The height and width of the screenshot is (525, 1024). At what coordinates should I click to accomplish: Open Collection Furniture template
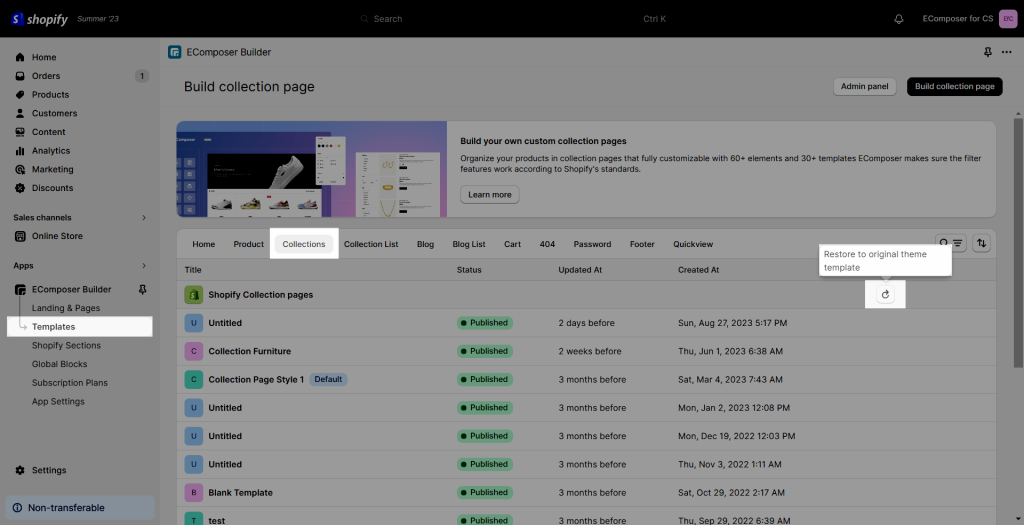249,351
